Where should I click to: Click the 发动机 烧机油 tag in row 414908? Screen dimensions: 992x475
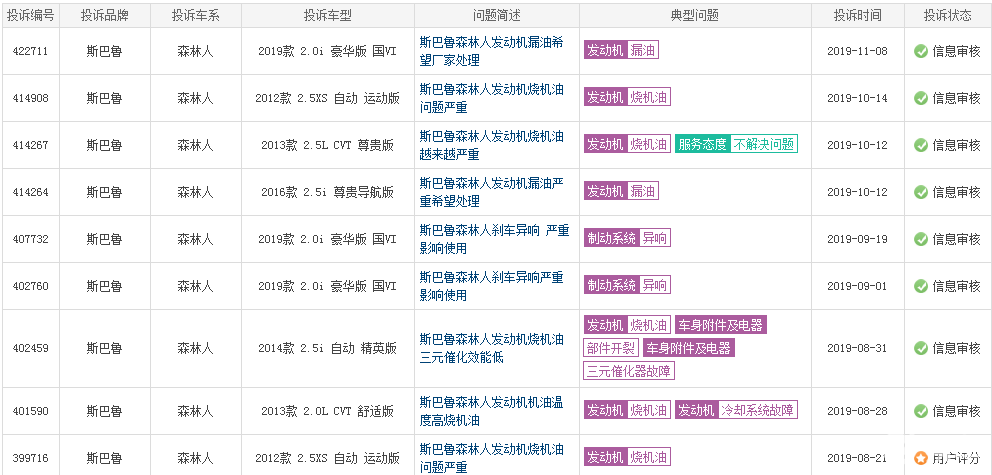pos(627,97)
